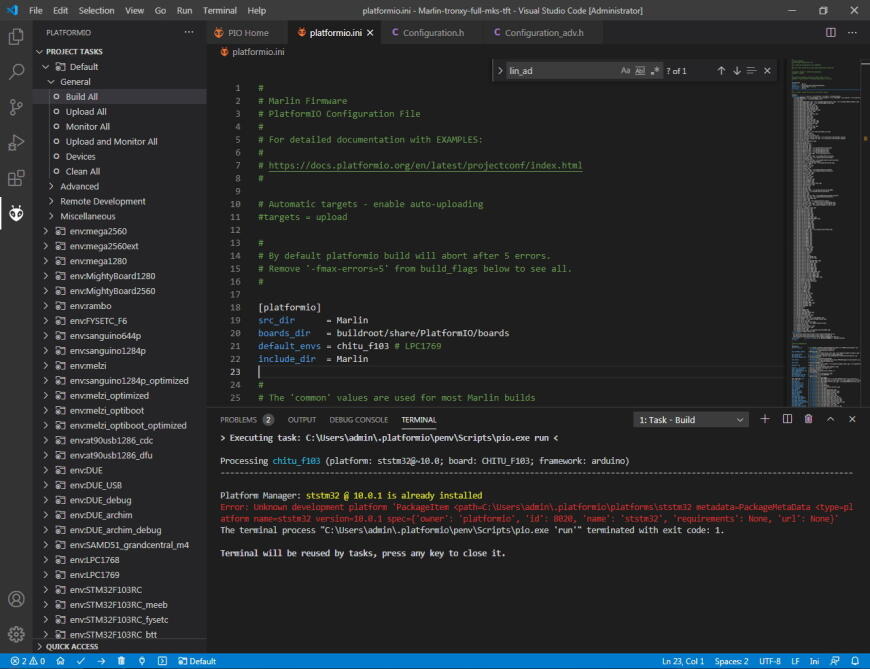
Task: Expand the env:mega2560 environment
Action: pyautogui.click(x=46, y=231)
